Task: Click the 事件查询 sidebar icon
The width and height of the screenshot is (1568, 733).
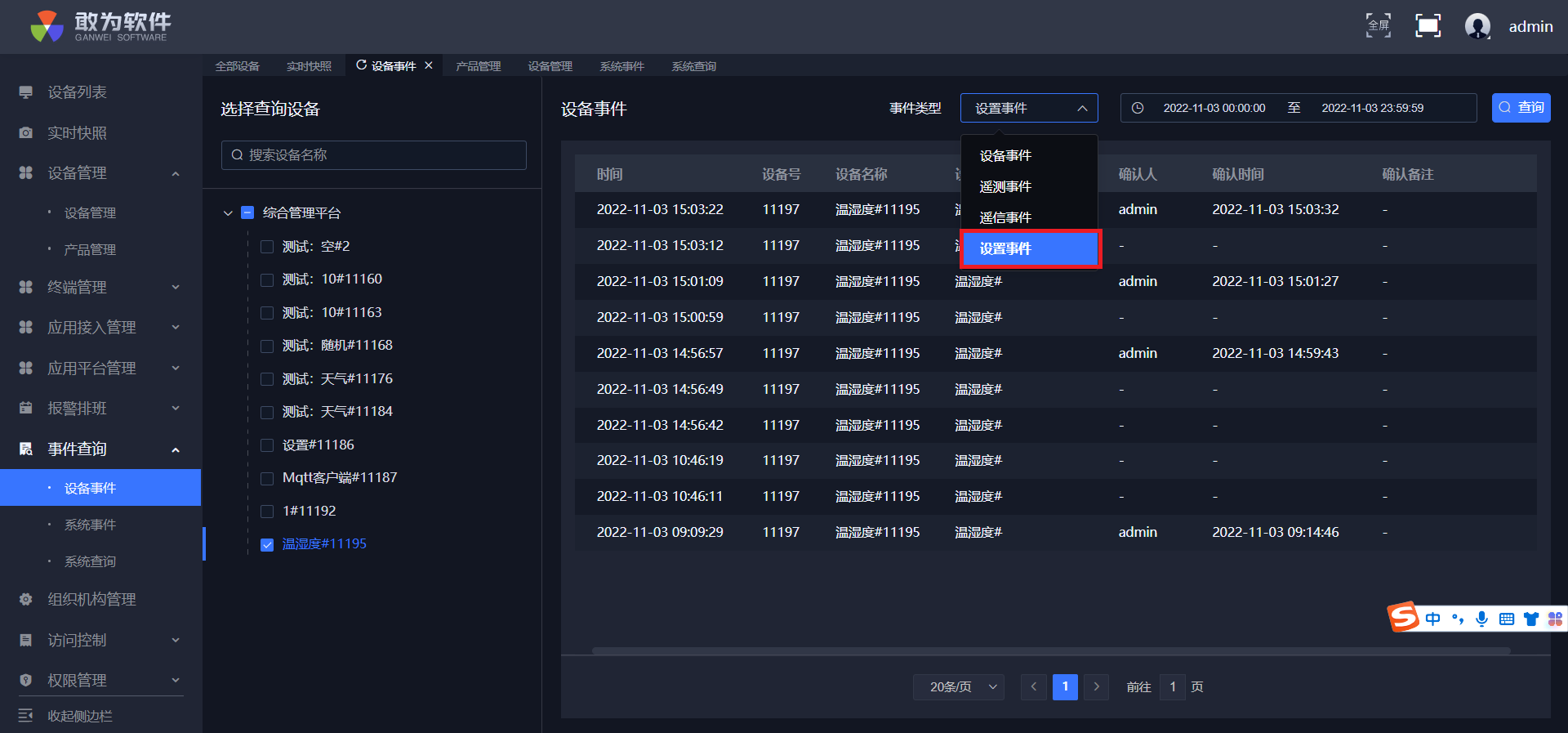Action: point(26,449)
